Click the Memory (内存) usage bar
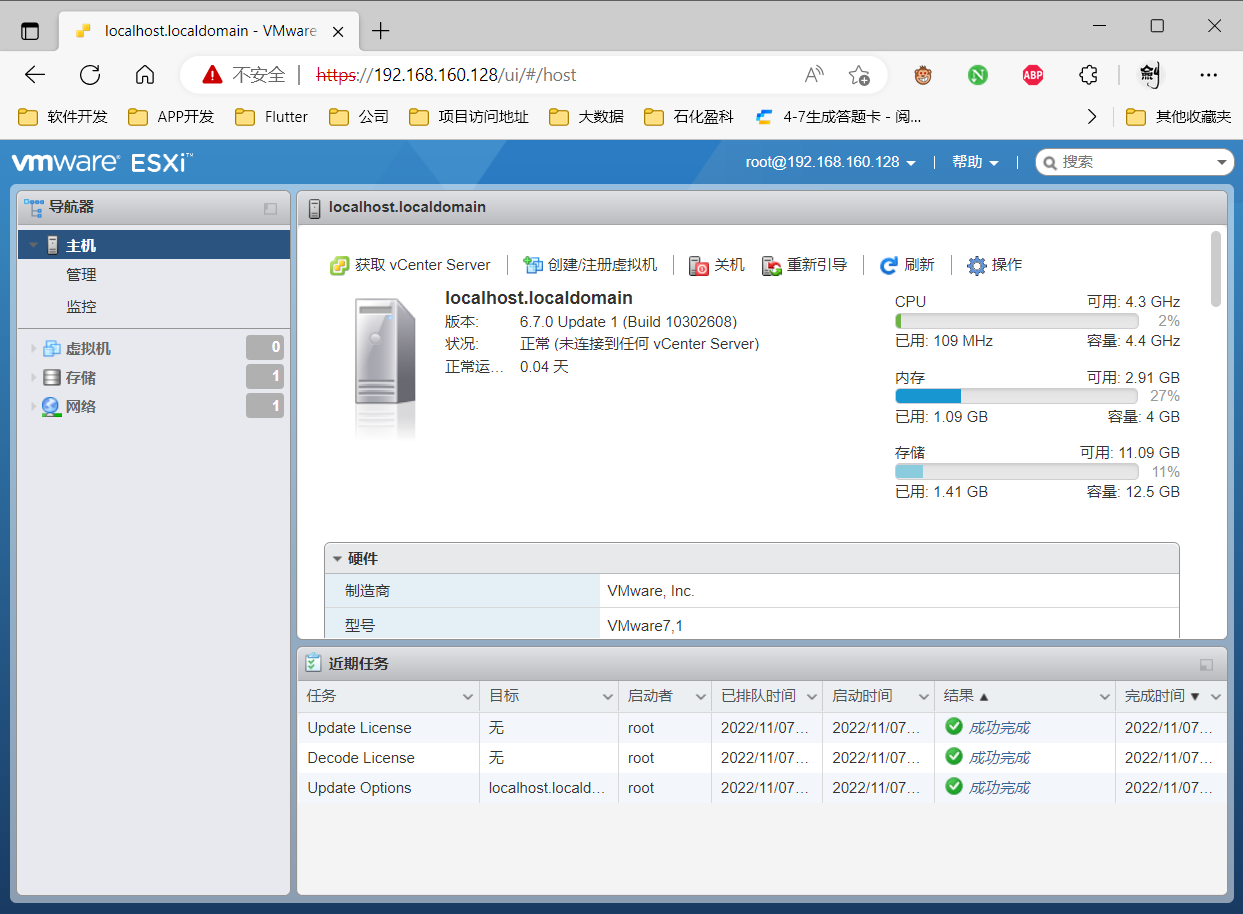 coord(1017,396)
